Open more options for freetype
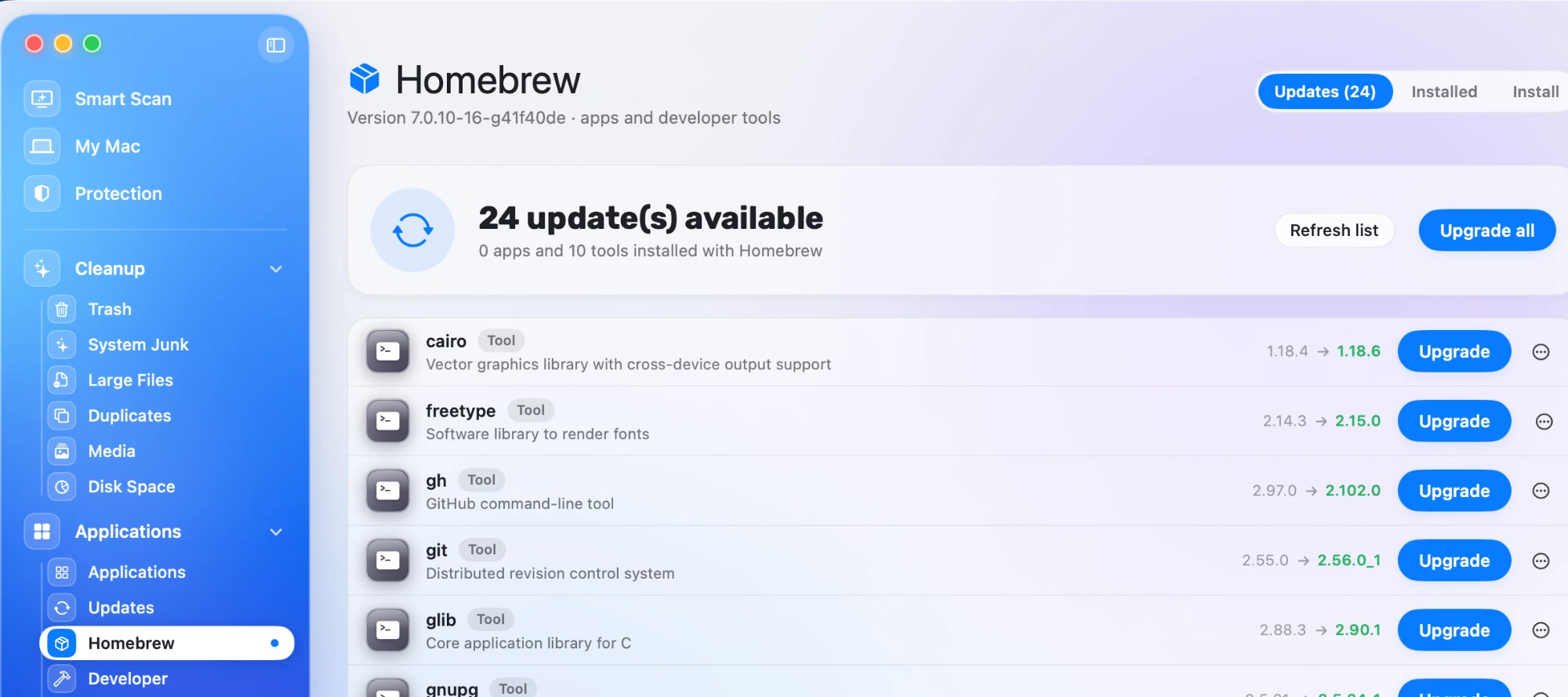 coord(1544,422)
